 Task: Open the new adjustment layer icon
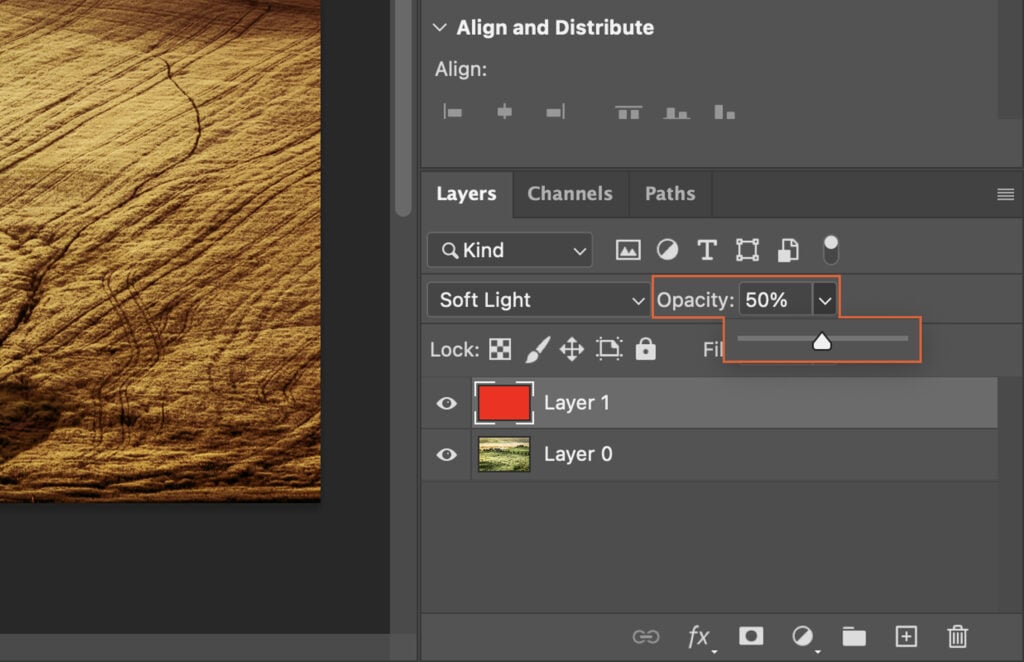803,636
